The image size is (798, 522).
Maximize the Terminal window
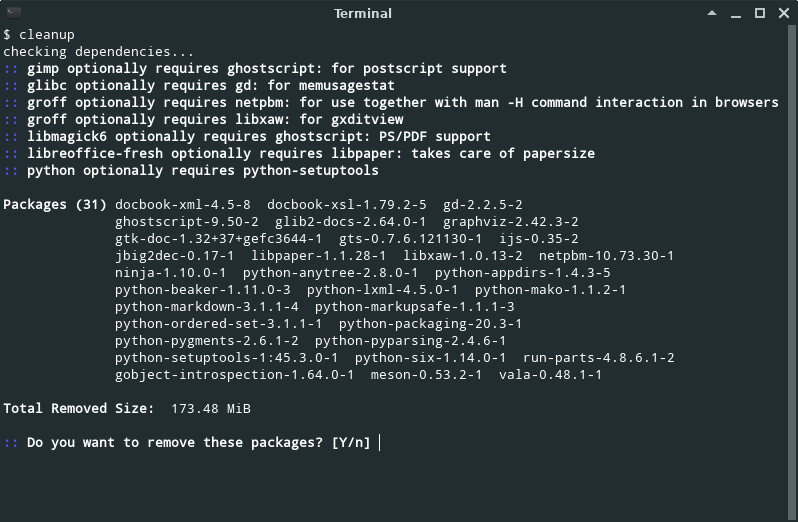[760, 13]
